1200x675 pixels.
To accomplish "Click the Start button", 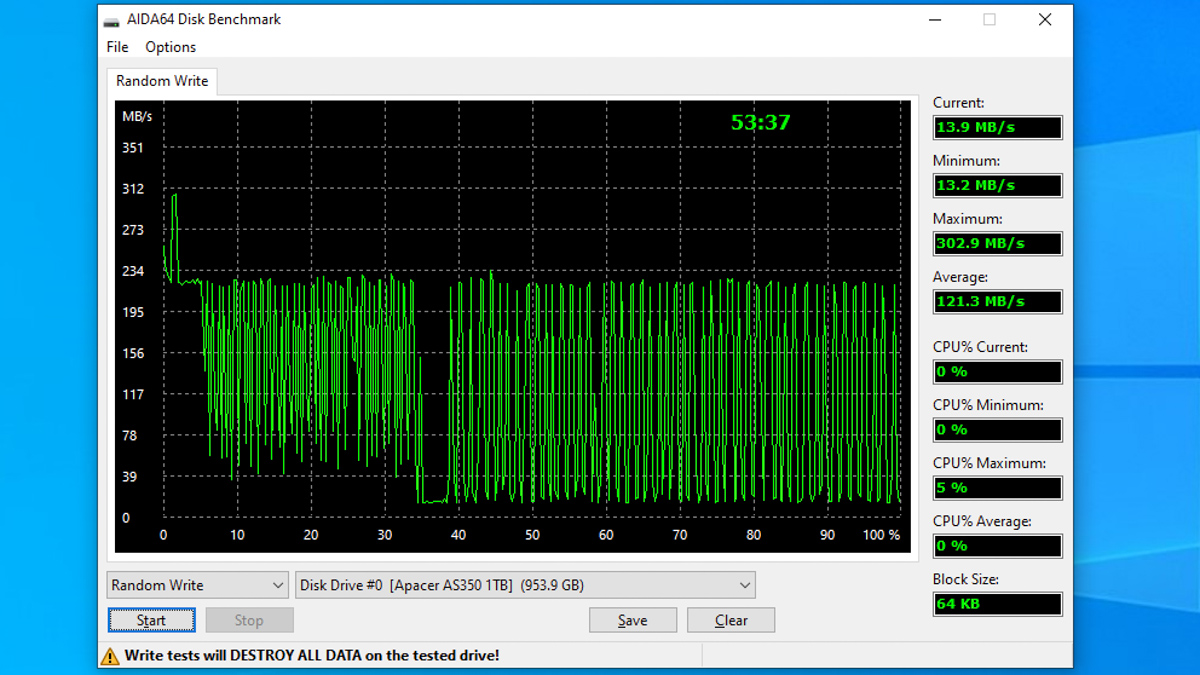I will coord(151,620).
